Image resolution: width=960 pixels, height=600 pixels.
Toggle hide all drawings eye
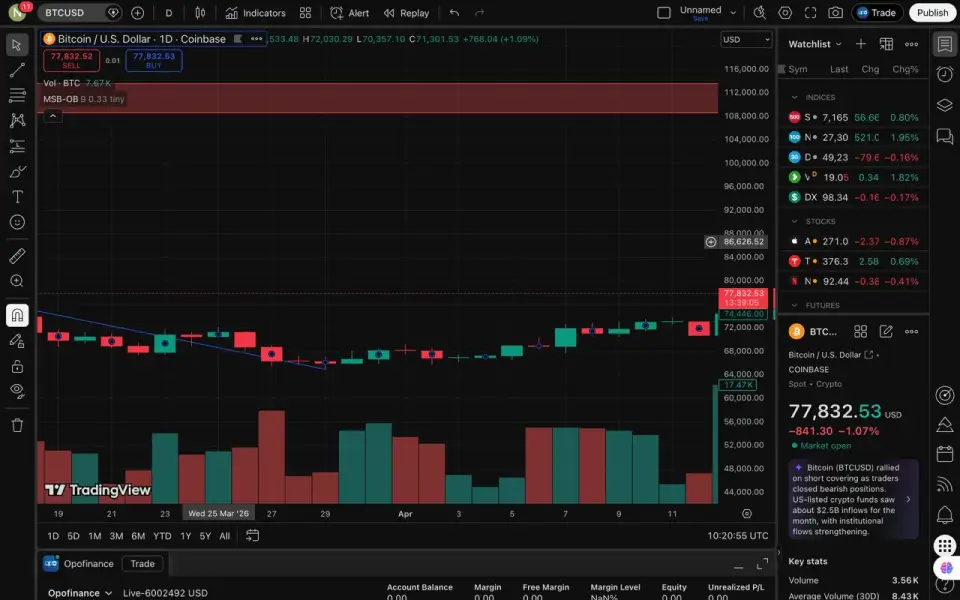(17, 391)
